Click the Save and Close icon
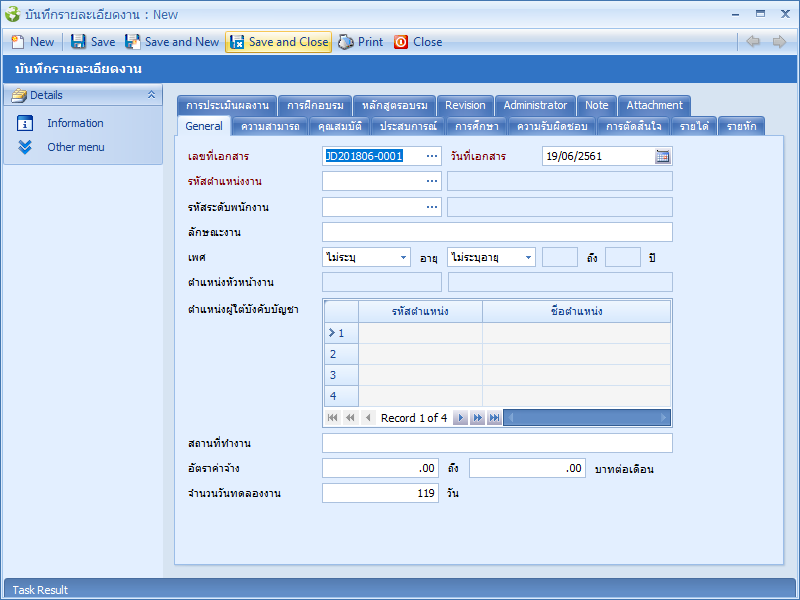Image resolution: width=800 pixels, height=600 pixels. click(237, 42)
